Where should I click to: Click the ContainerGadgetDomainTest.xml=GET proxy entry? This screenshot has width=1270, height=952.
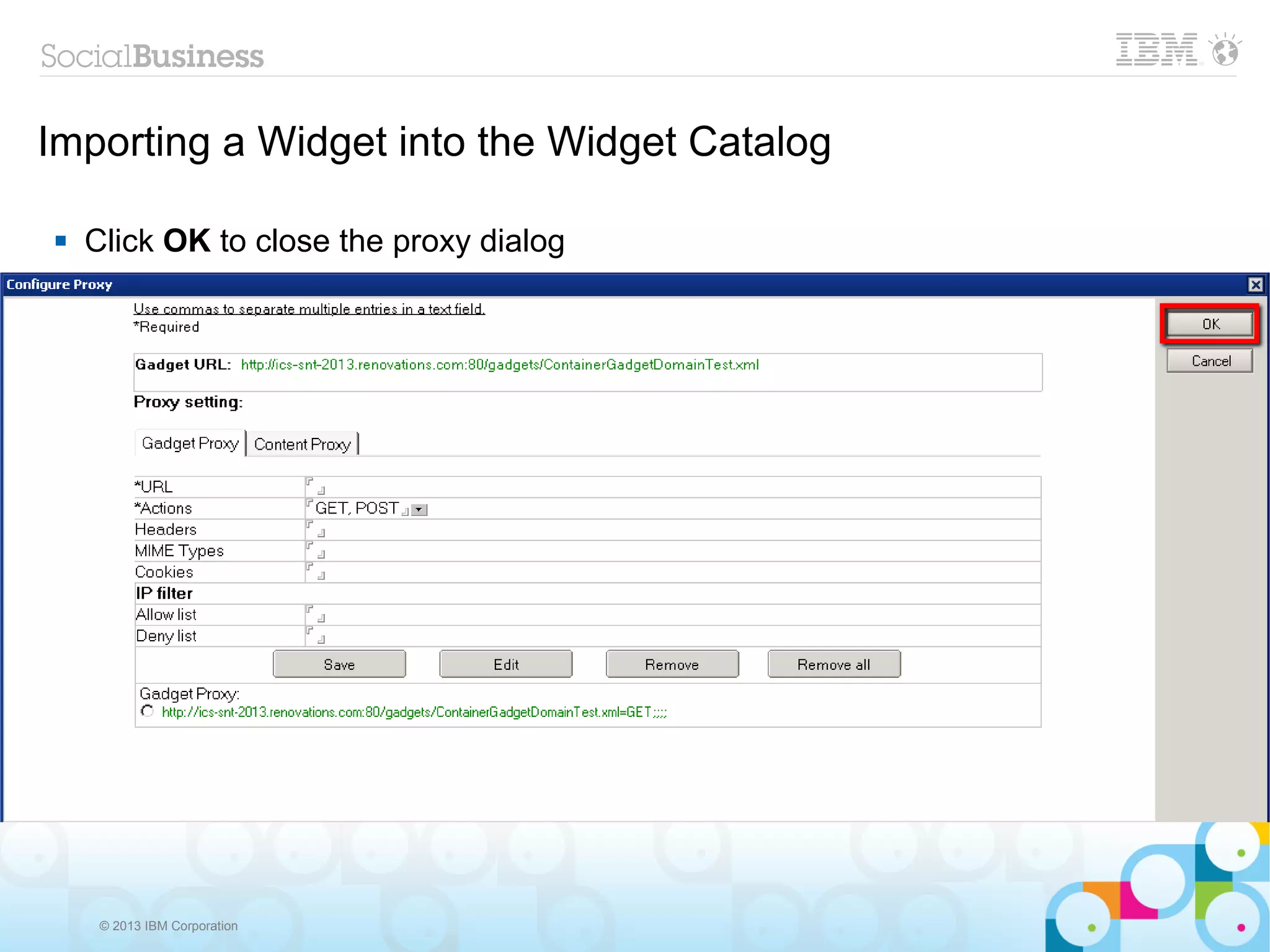(x=414, y=712)
